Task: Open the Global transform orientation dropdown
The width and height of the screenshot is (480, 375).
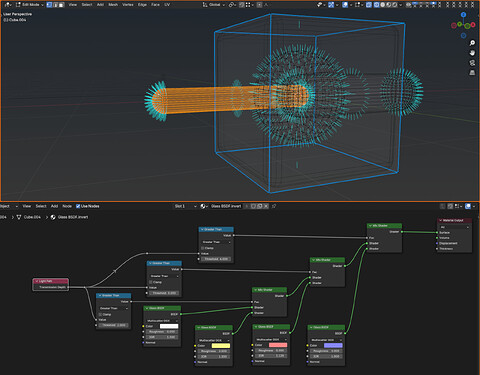Action: click(x=214, y=5)
